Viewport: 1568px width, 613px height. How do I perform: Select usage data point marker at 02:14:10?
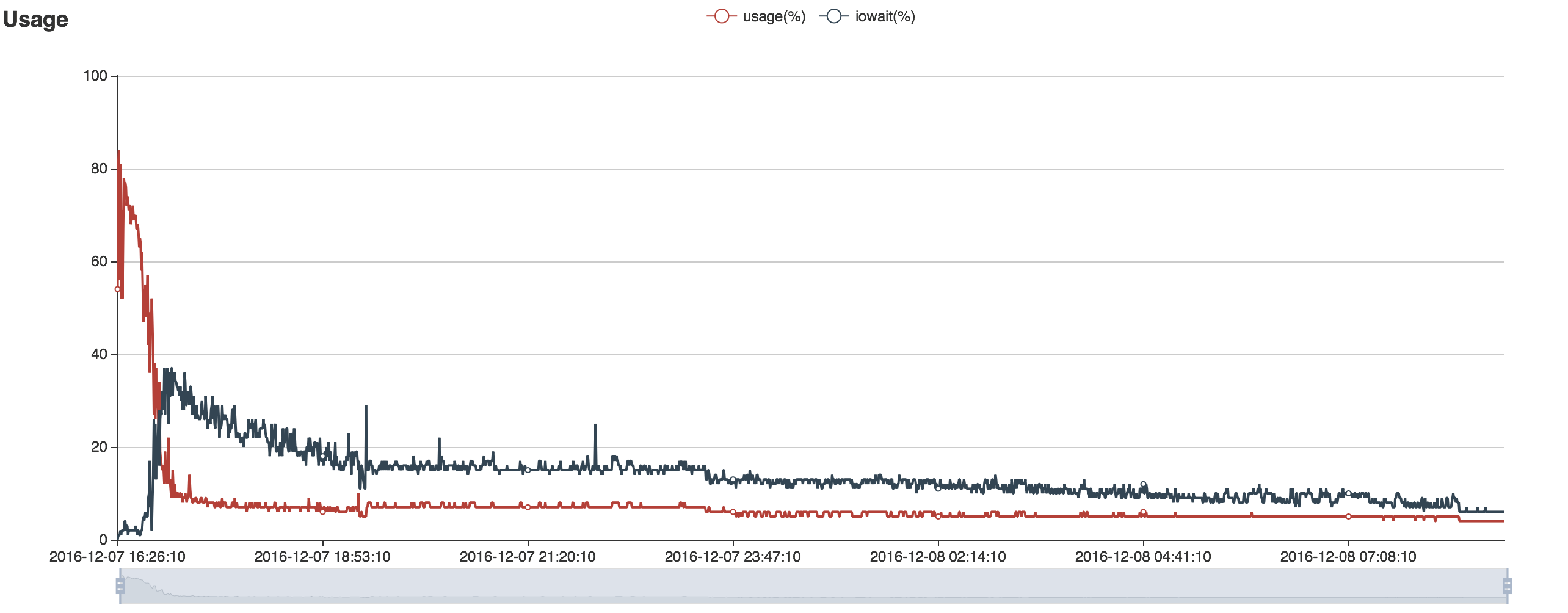[938, 517]
